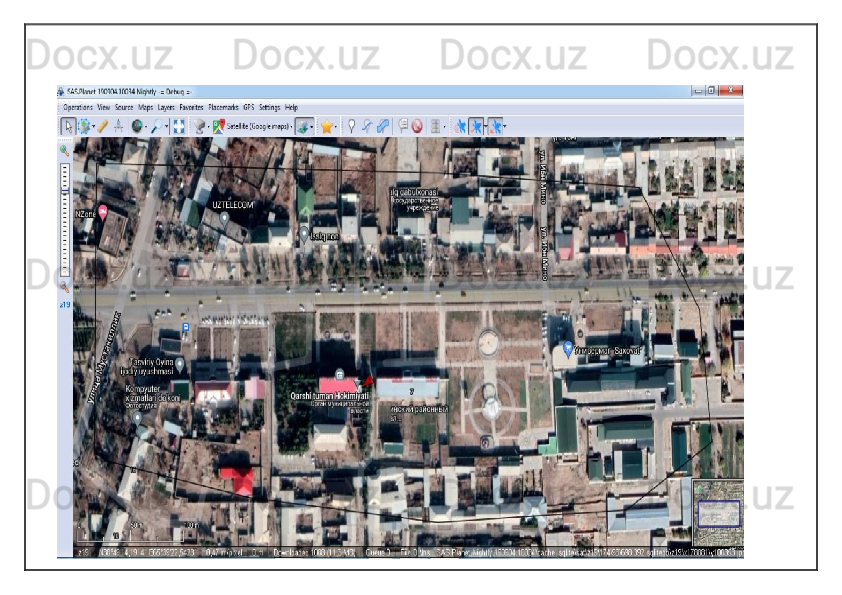Viewport: 842px width, 595px height.
Task: Click the zoom out magnifier below slider
Action: pyautogui.click(x=66, y=286)
